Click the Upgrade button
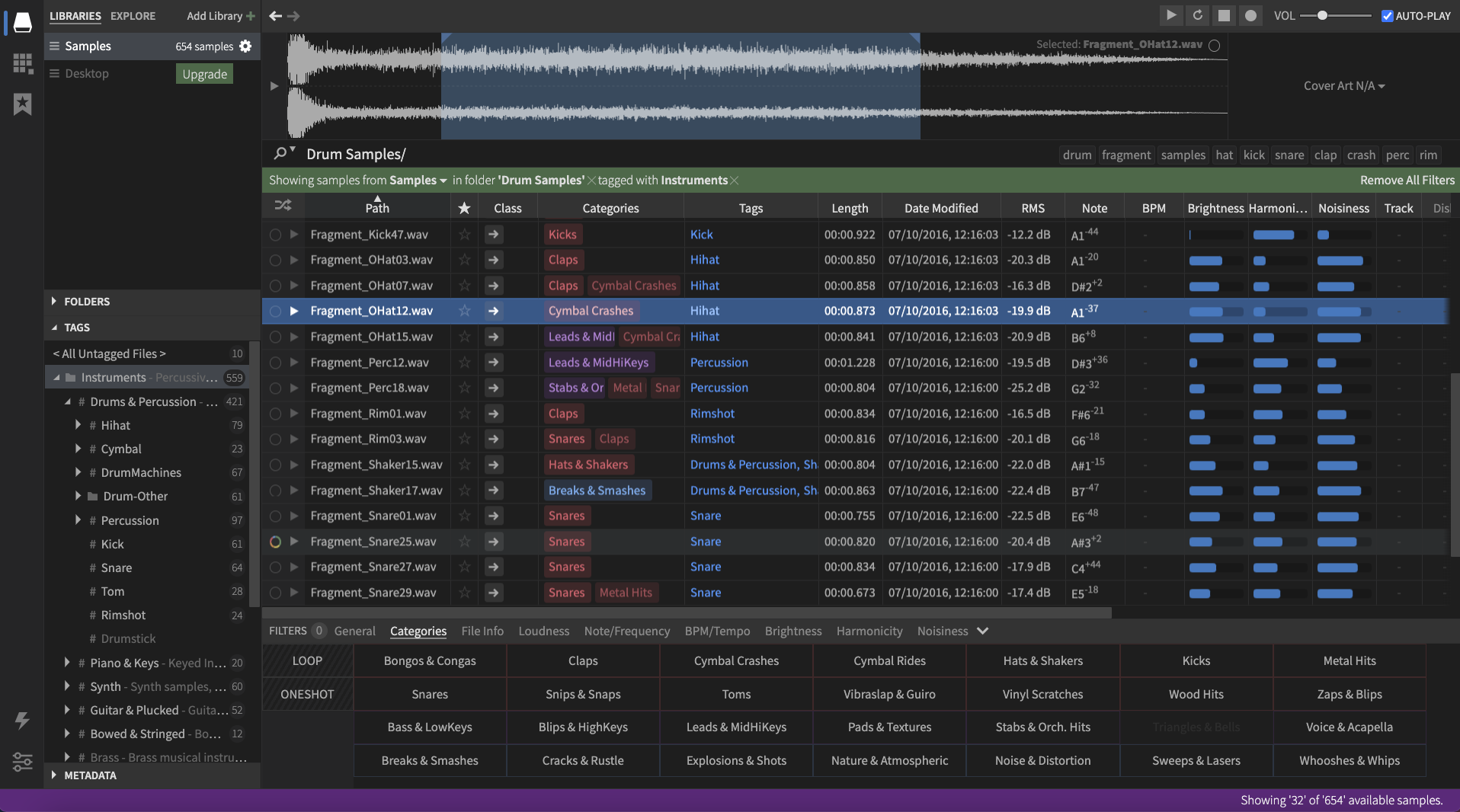 [204, 74]
